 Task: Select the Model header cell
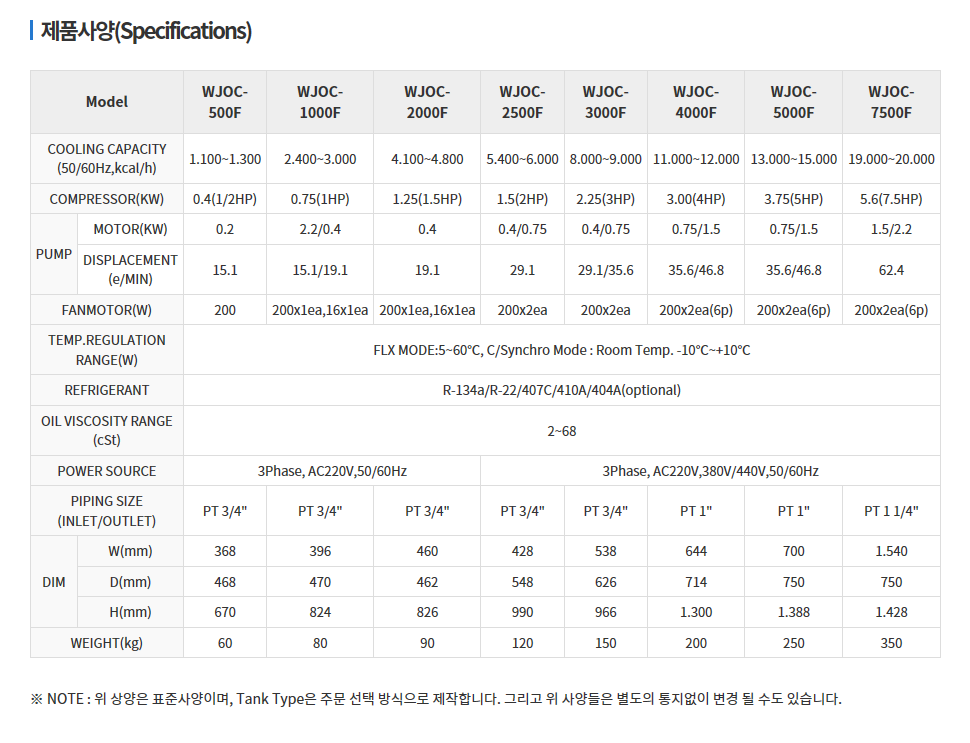[x=107, y=102]
